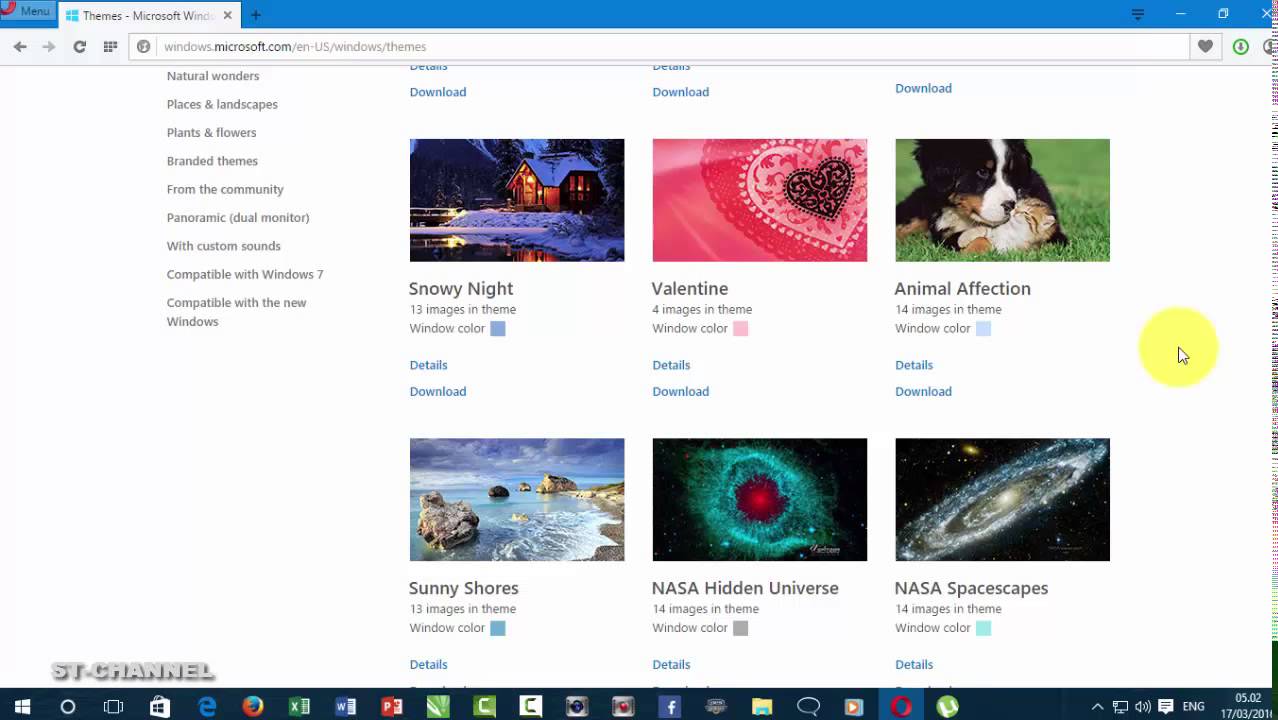Open Natural wonders category
The height and width of the screenshot is (720, 1278).
tap(213, 76)
